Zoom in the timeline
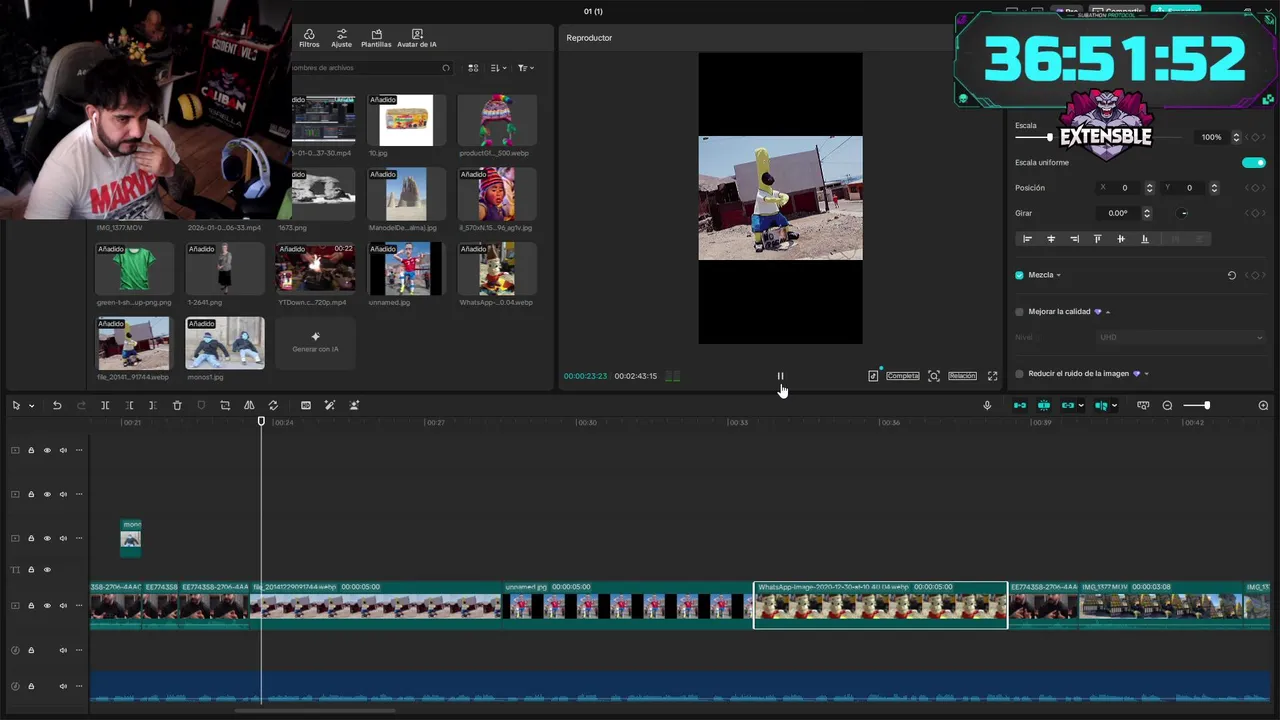The width and height of the screenshot is (1280, 720). click(1263, 405)
